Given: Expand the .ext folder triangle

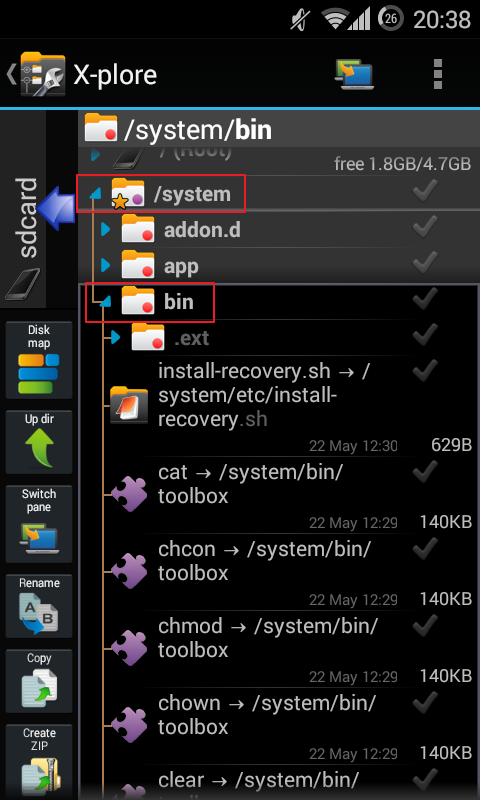Looking at the screenshot, I should click(115, 337).
